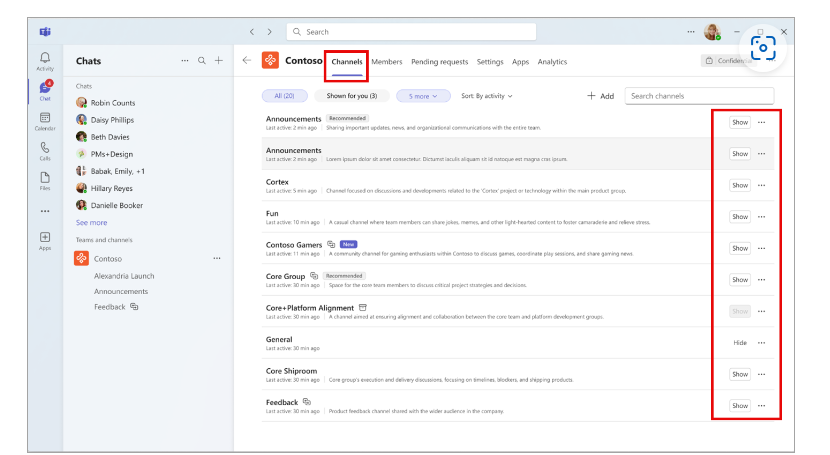This screenshot has width=830, height=455.
Task: Click the Microsoft Teams logo icon
Action: coord(45,32)
